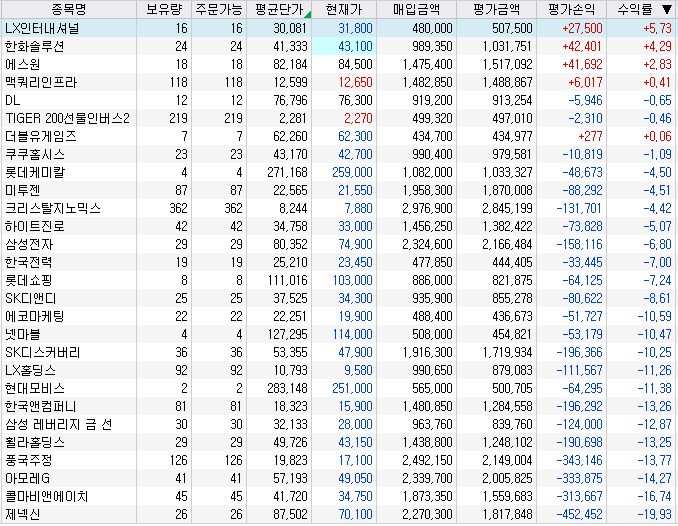The image size is (678, 526).
Task: Select 한화솔루션 stock name
Action: pos(35,46)
